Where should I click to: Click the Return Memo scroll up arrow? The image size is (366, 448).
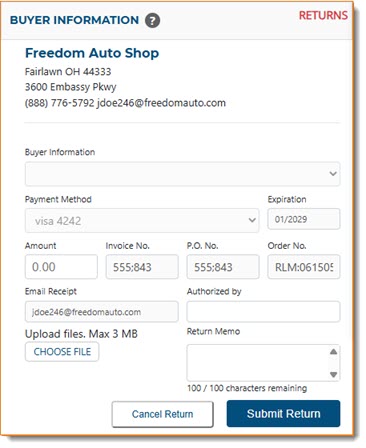333,352
